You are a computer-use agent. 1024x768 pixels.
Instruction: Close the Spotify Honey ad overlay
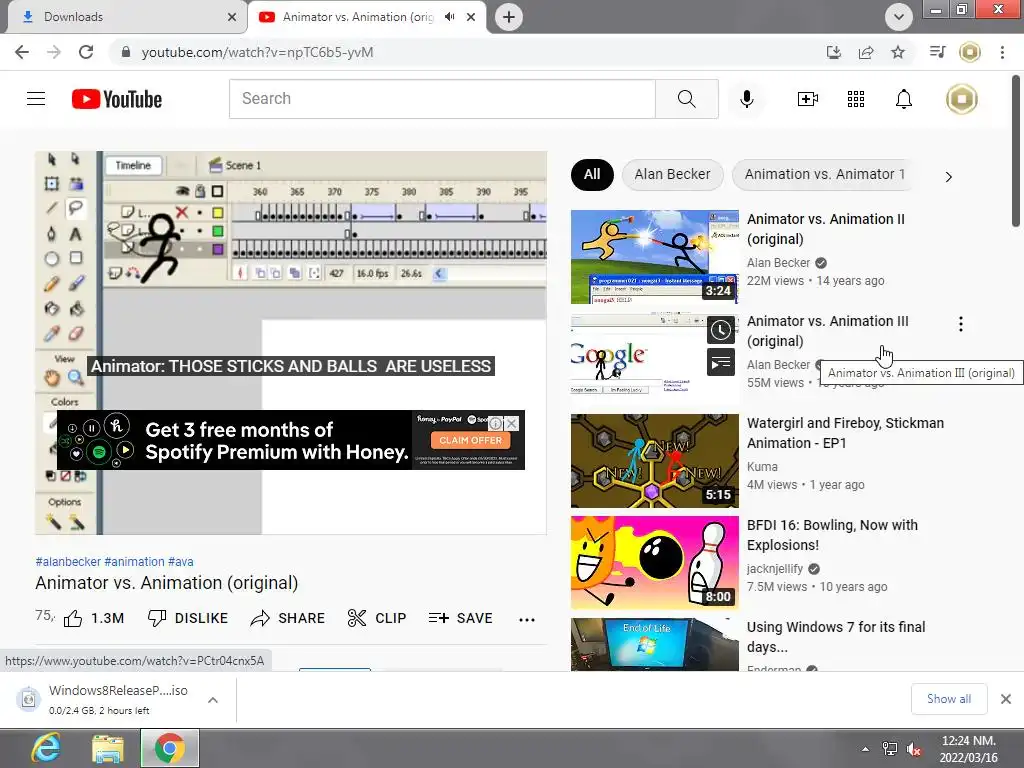(512, 423)
